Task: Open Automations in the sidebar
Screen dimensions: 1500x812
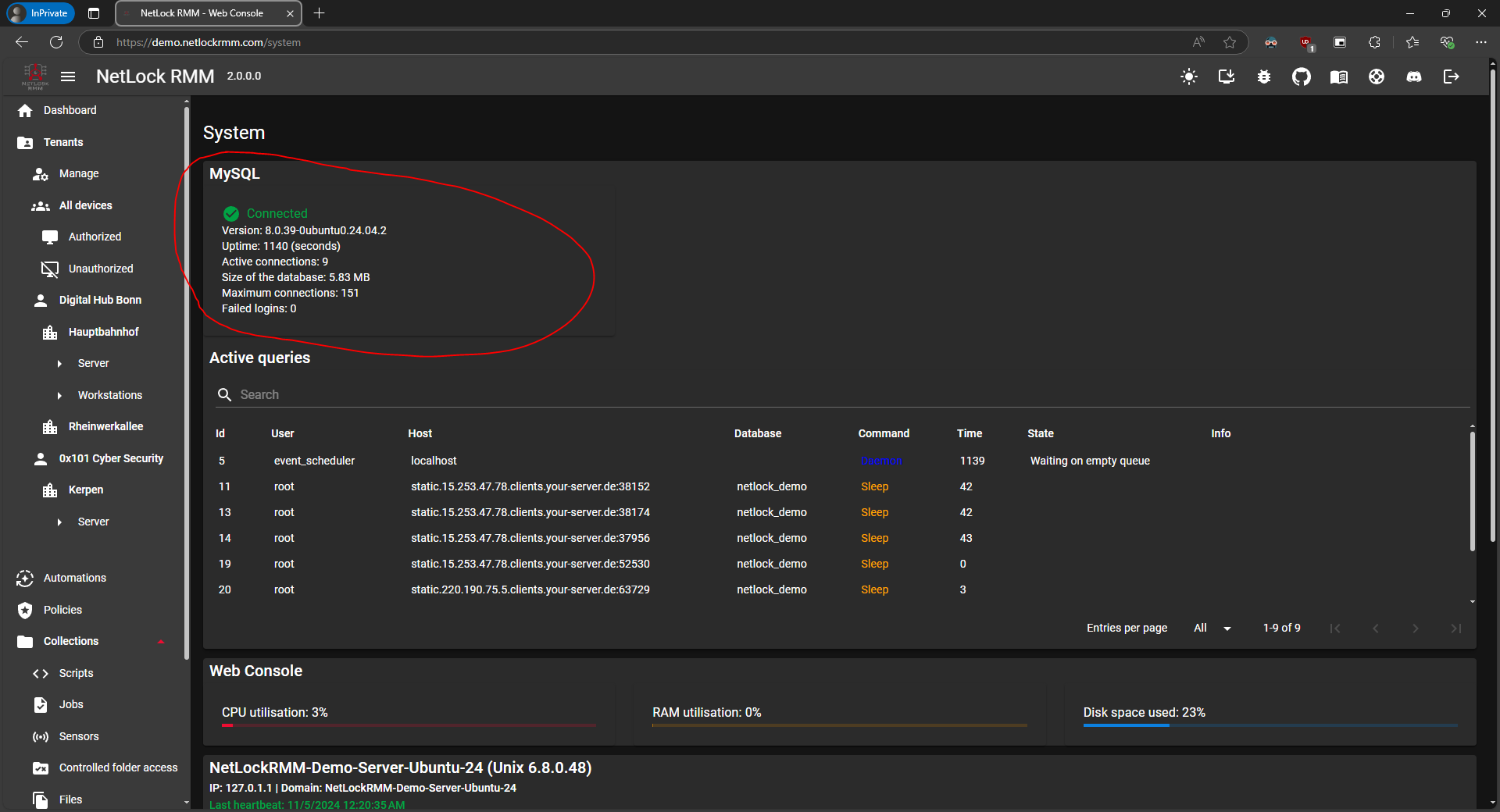Action: point(74,578)
